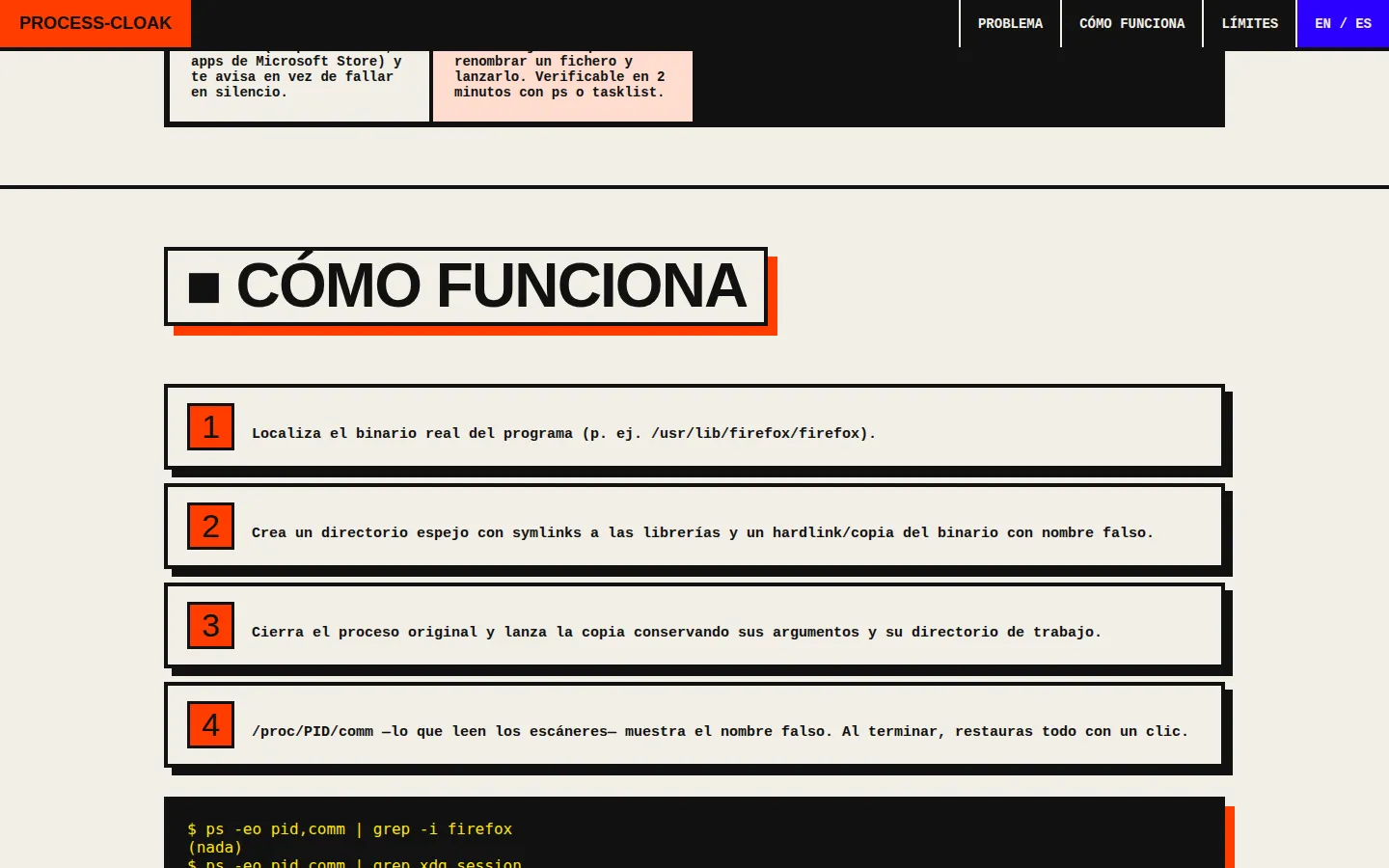Toggle language with EN / ES button

click(1343, 23)
